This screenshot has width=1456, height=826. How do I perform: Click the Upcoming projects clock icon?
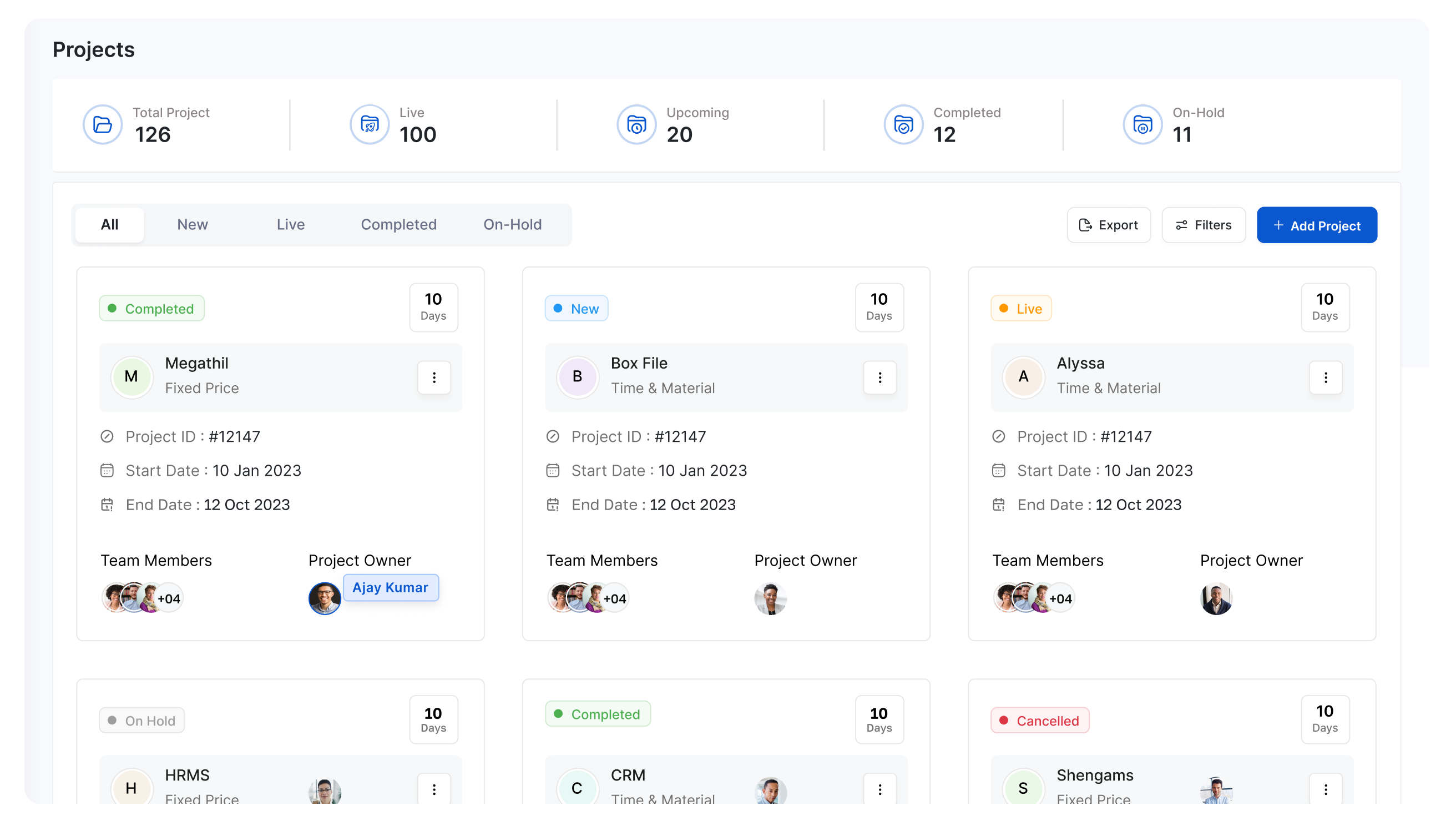[x=636, y=125]
